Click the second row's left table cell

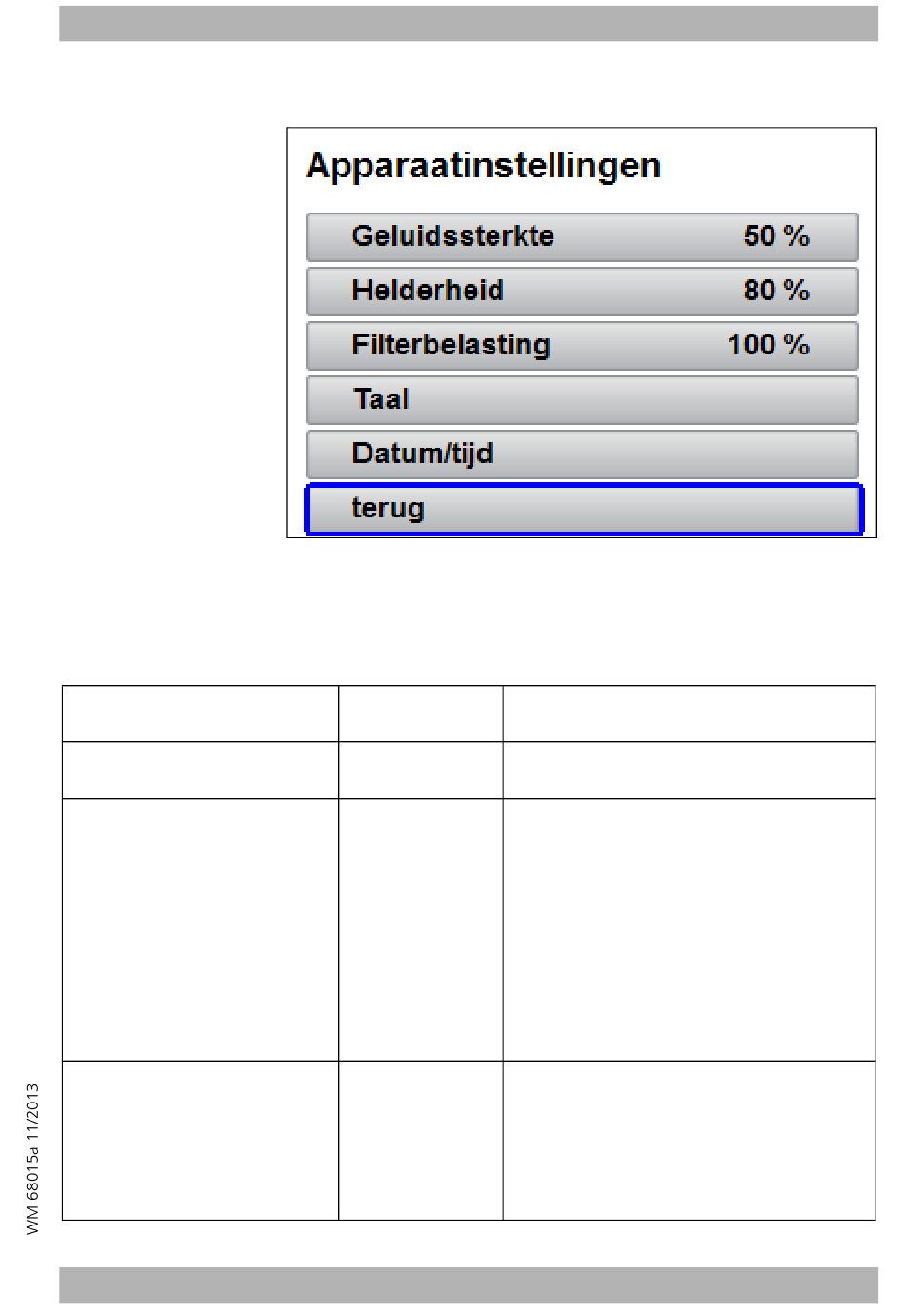click(x=200, y=770)
